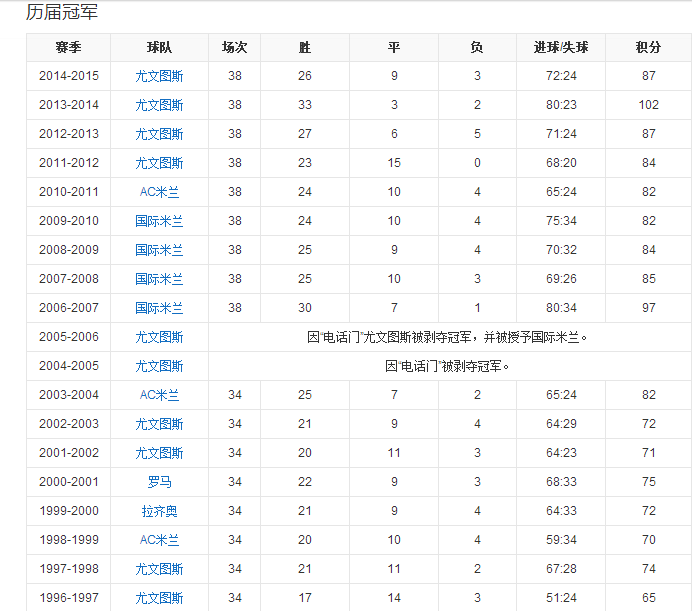Click the 平 column header

[x=394, y=47]
